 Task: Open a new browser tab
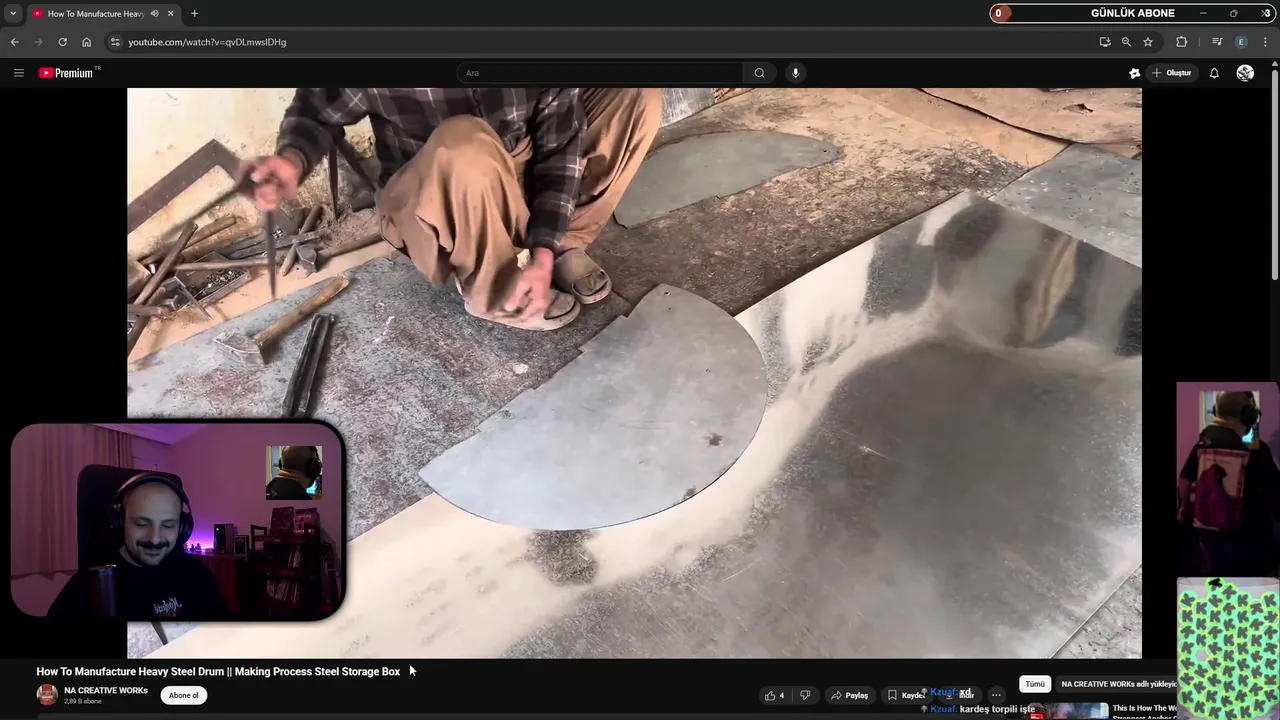click(x=194, y=13)
